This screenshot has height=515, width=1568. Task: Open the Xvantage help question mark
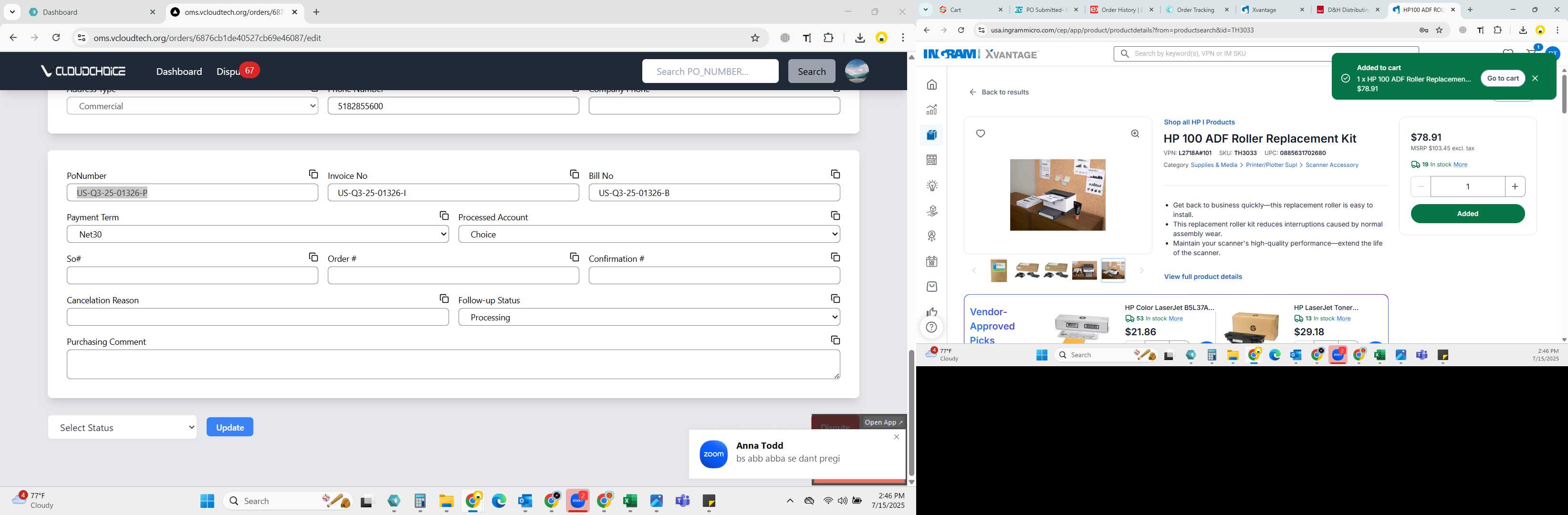coord(931,327)
